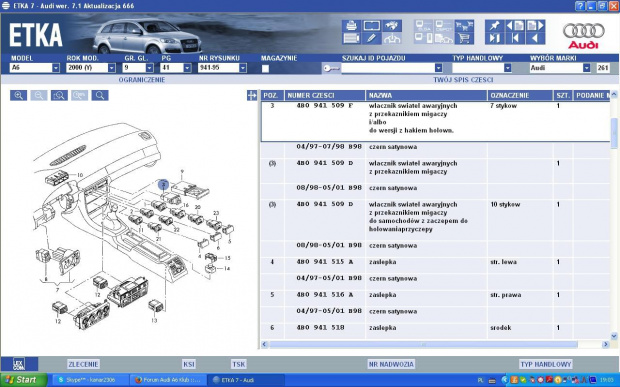Click the full-screen rectangle icon
Screen dimensions: 620x387
(x=371, y=26)
